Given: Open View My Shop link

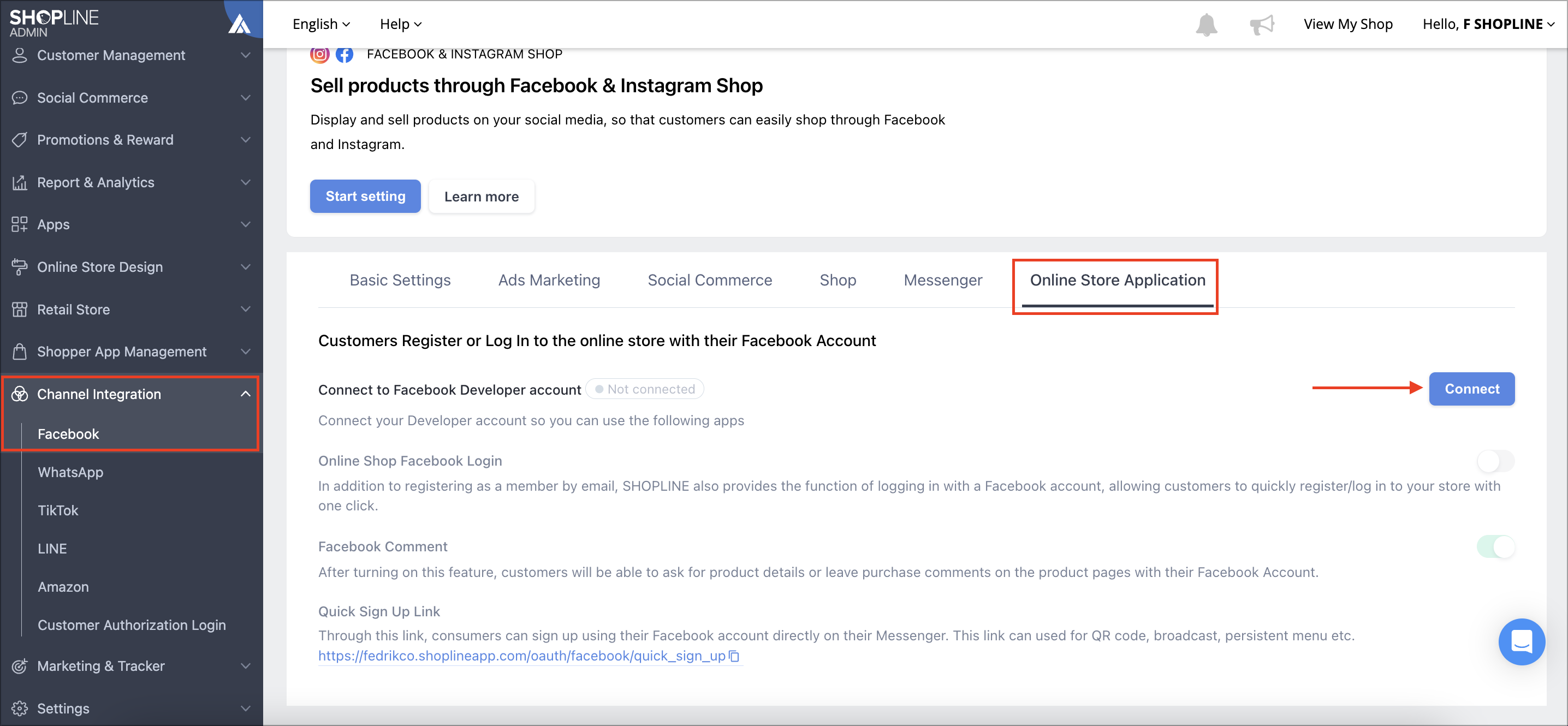Looking at the screenshot, I should point(1347,25).
